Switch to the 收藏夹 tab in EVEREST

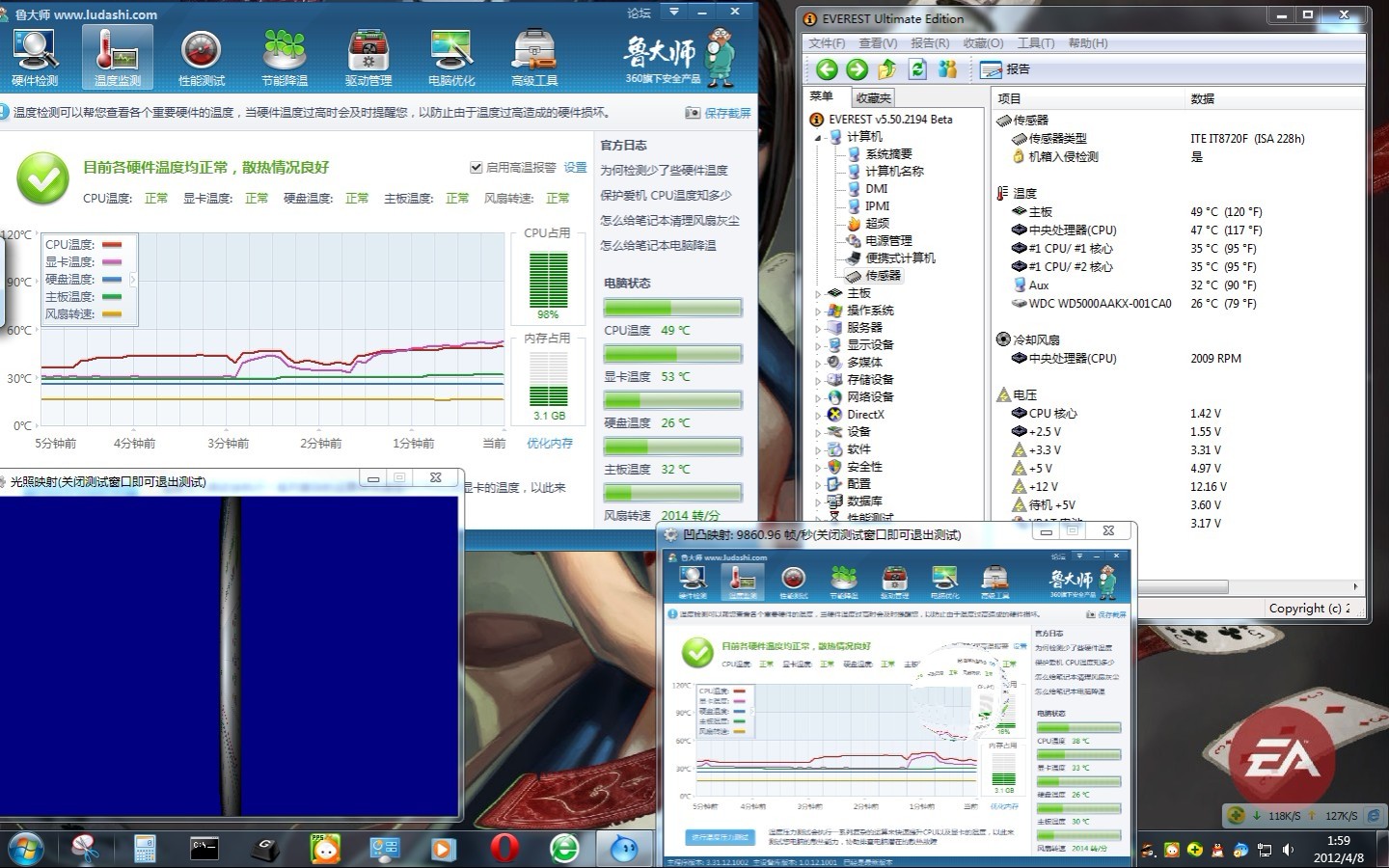click(873, 97)
